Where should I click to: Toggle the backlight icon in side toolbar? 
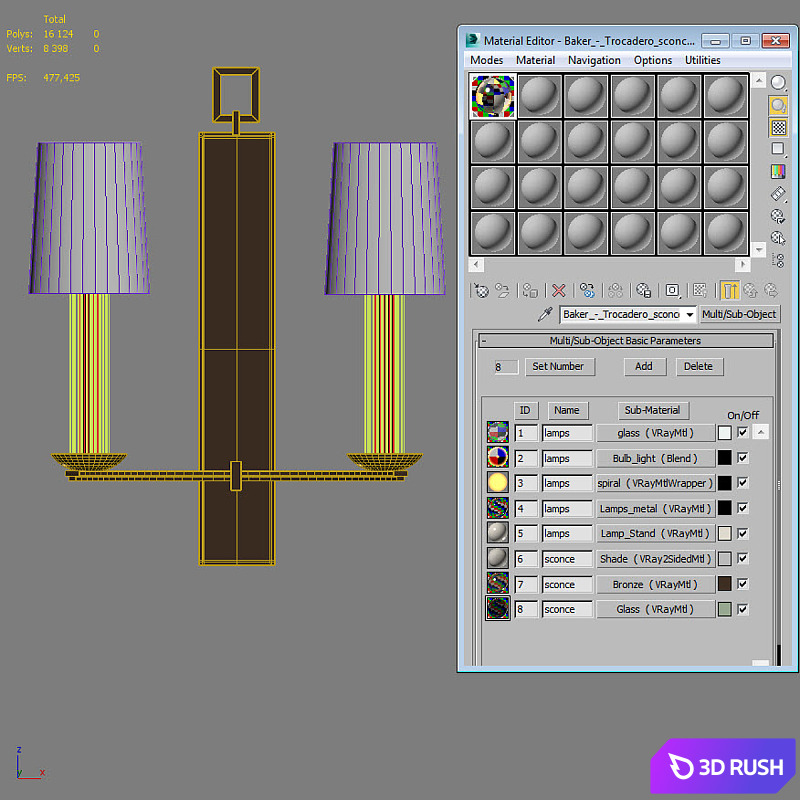pyautogui.click(x=778, y=105)
